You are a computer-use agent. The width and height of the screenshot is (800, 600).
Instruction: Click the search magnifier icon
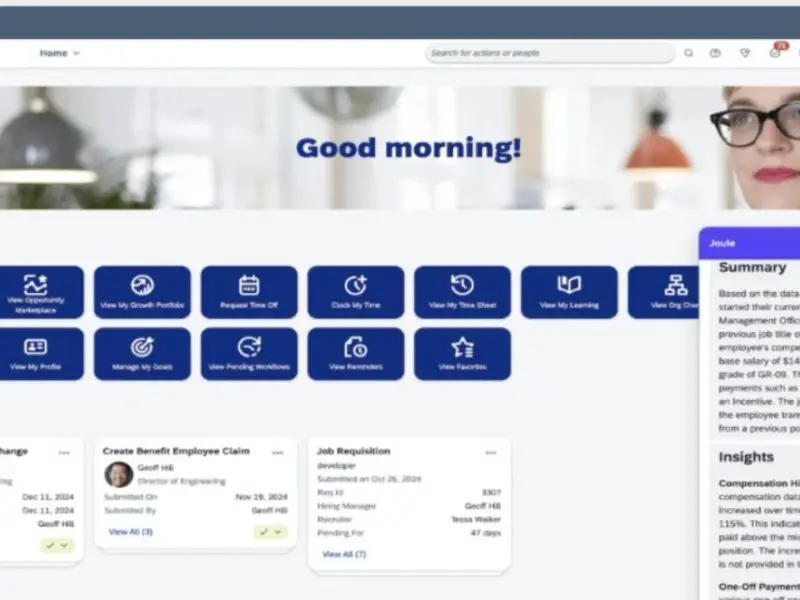688,53
